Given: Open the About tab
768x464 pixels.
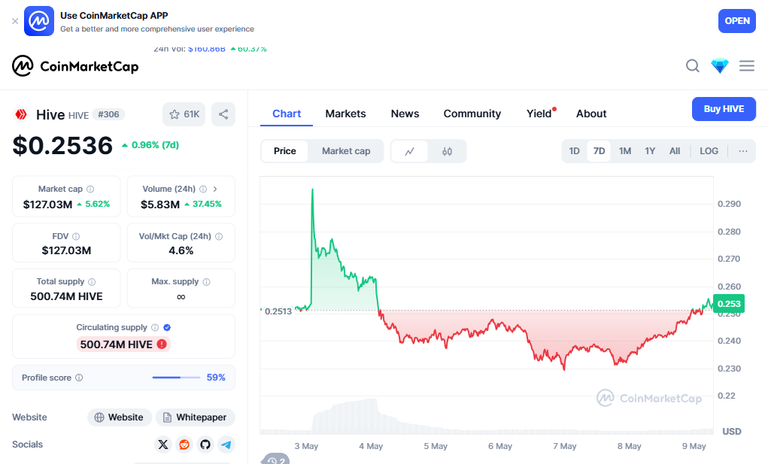Looking at the screenshot, I should tap(591, 114).
